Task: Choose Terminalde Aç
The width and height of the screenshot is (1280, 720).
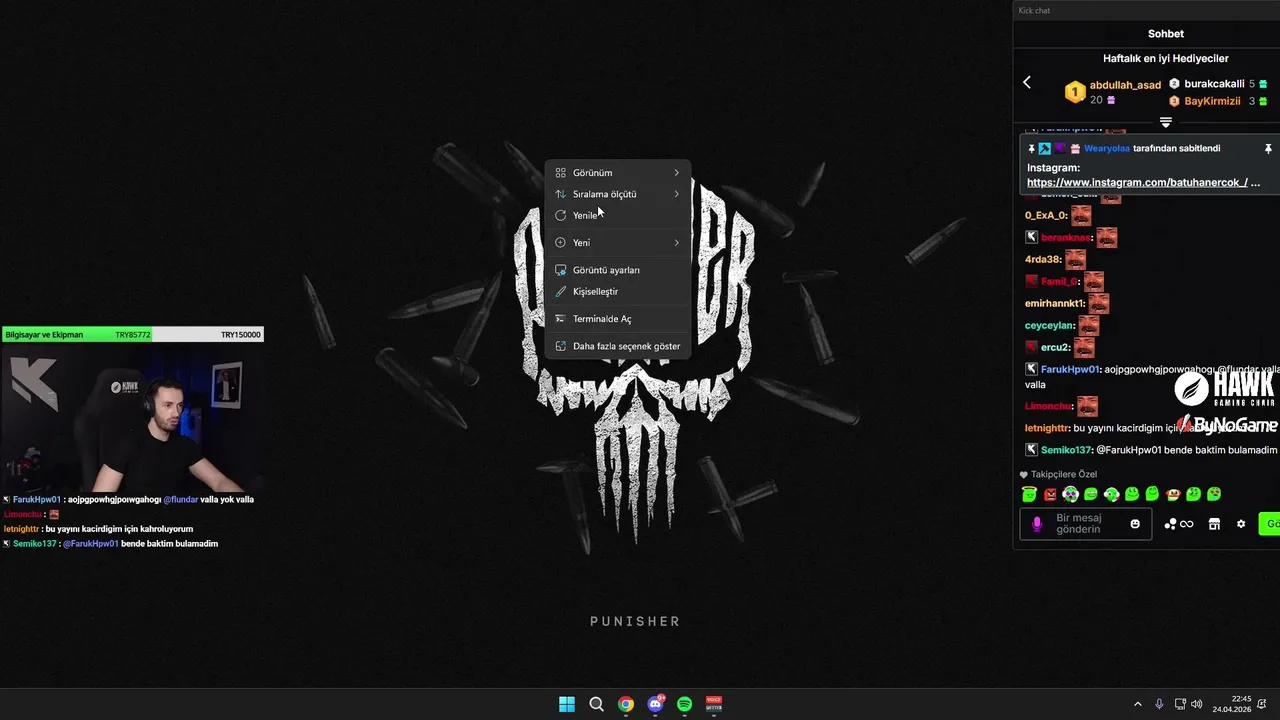Action: point(617,319)
